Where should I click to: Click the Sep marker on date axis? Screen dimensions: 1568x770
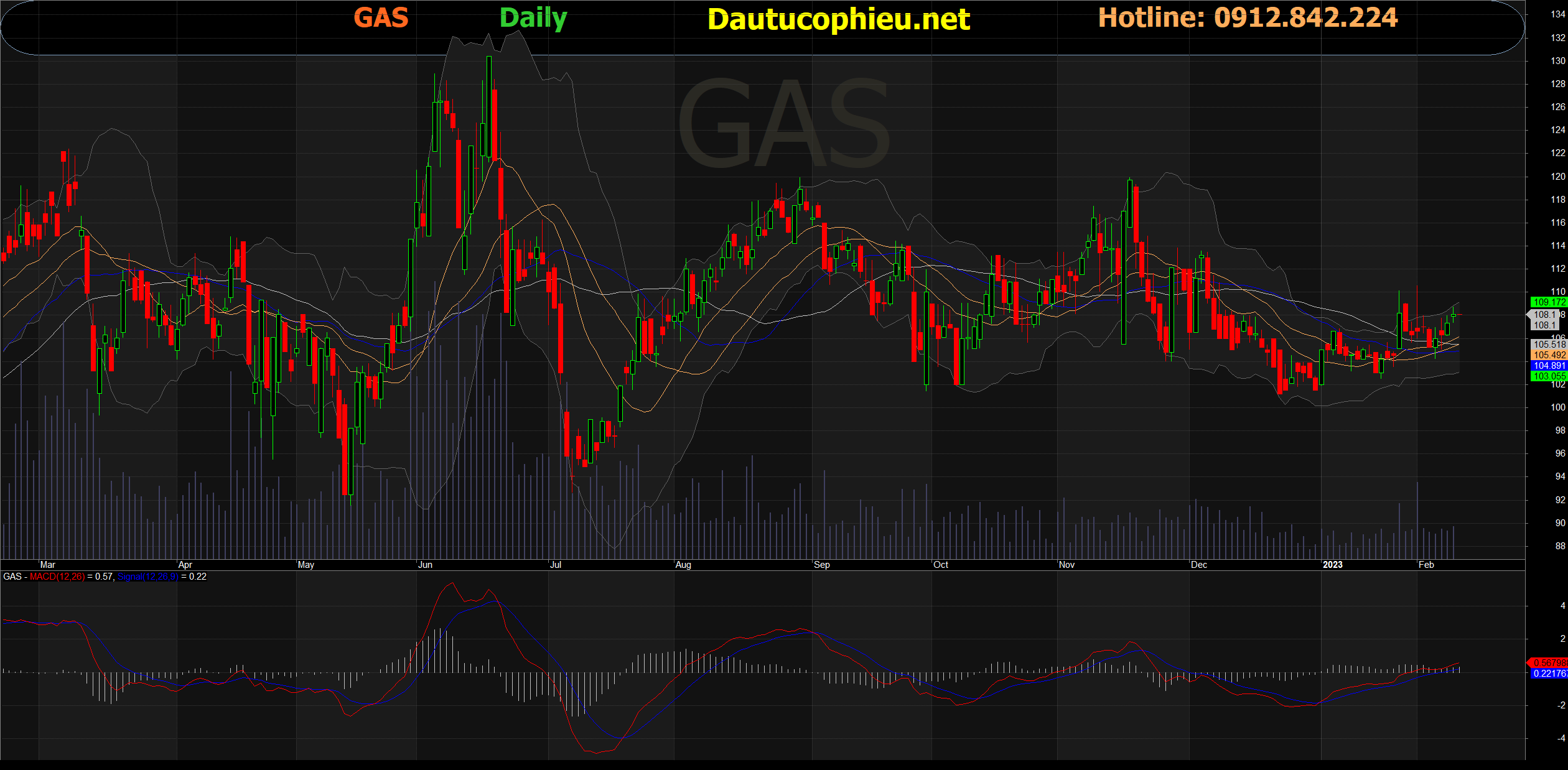point(821,565)
